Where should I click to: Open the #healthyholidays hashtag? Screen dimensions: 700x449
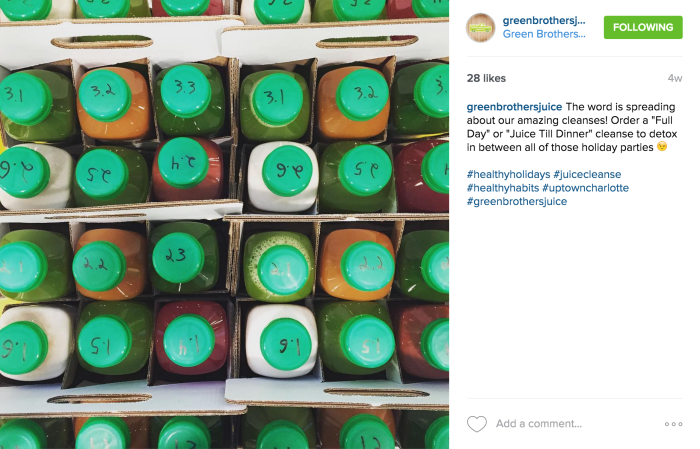click(508, 175)
